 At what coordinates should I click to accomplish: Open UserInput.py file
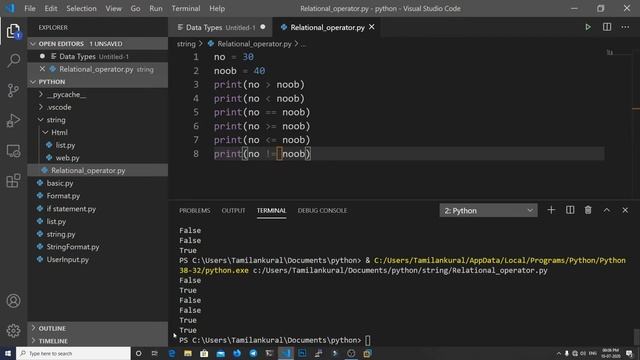point(98,259)
